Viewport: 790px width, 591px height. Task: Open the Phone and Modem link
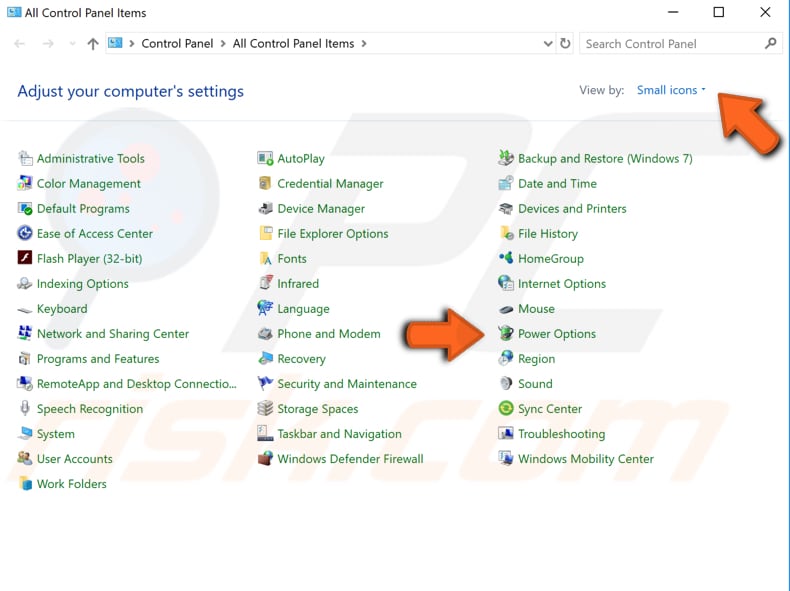click(328, 334)
